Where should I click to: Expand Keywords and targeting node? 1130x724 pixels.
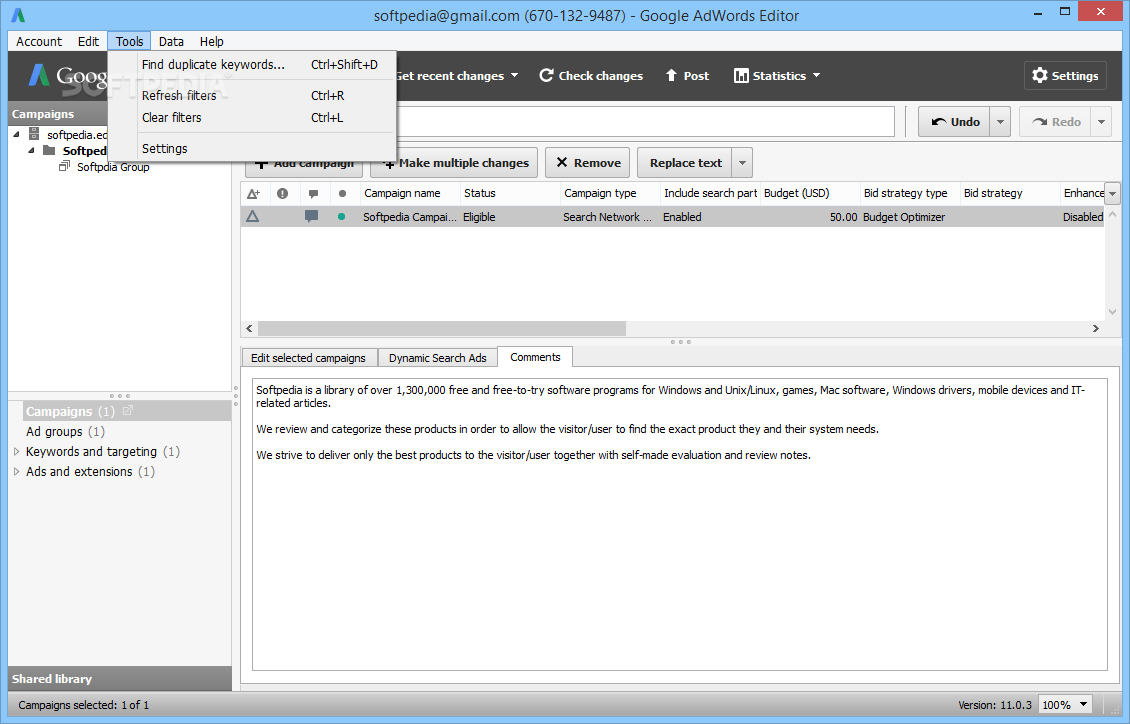click(17, 452)
